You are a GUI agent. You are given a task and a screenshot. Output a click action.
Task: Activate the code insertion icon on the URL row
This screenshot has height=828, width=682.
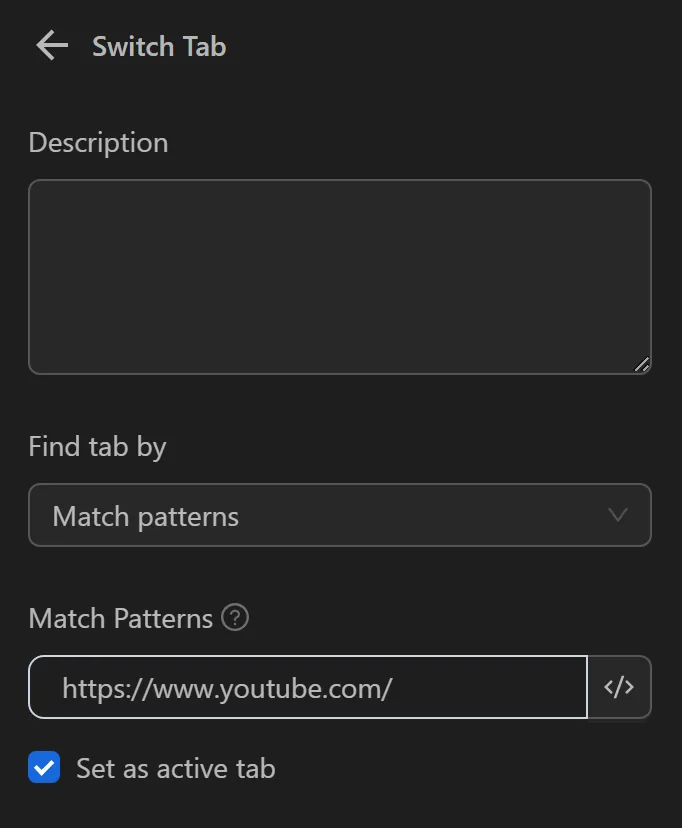pyautogui.click(x=619, y=687)
